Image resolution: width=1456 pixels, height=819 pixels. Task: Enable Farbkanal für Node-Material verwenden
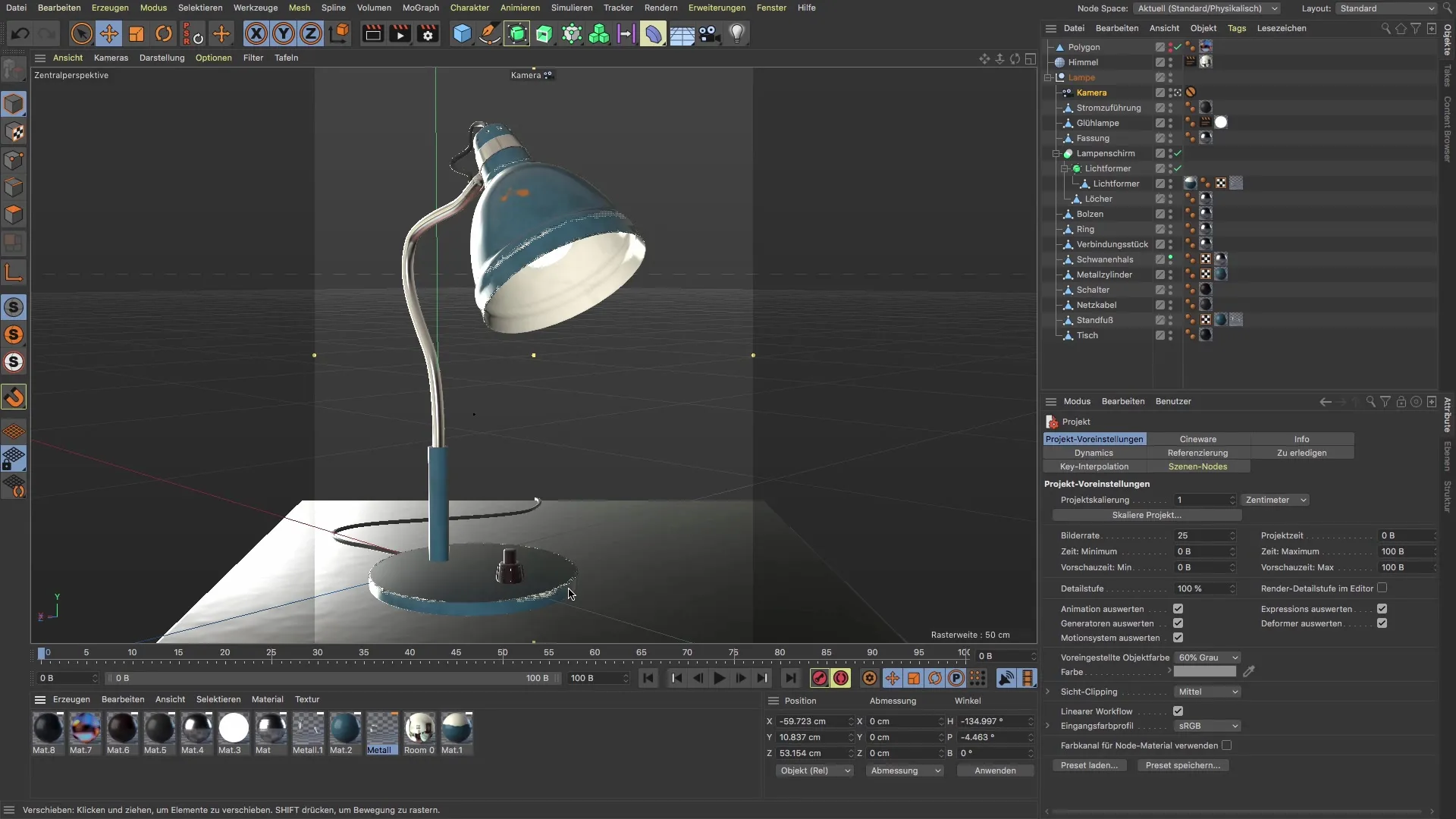pos(1226,745)
